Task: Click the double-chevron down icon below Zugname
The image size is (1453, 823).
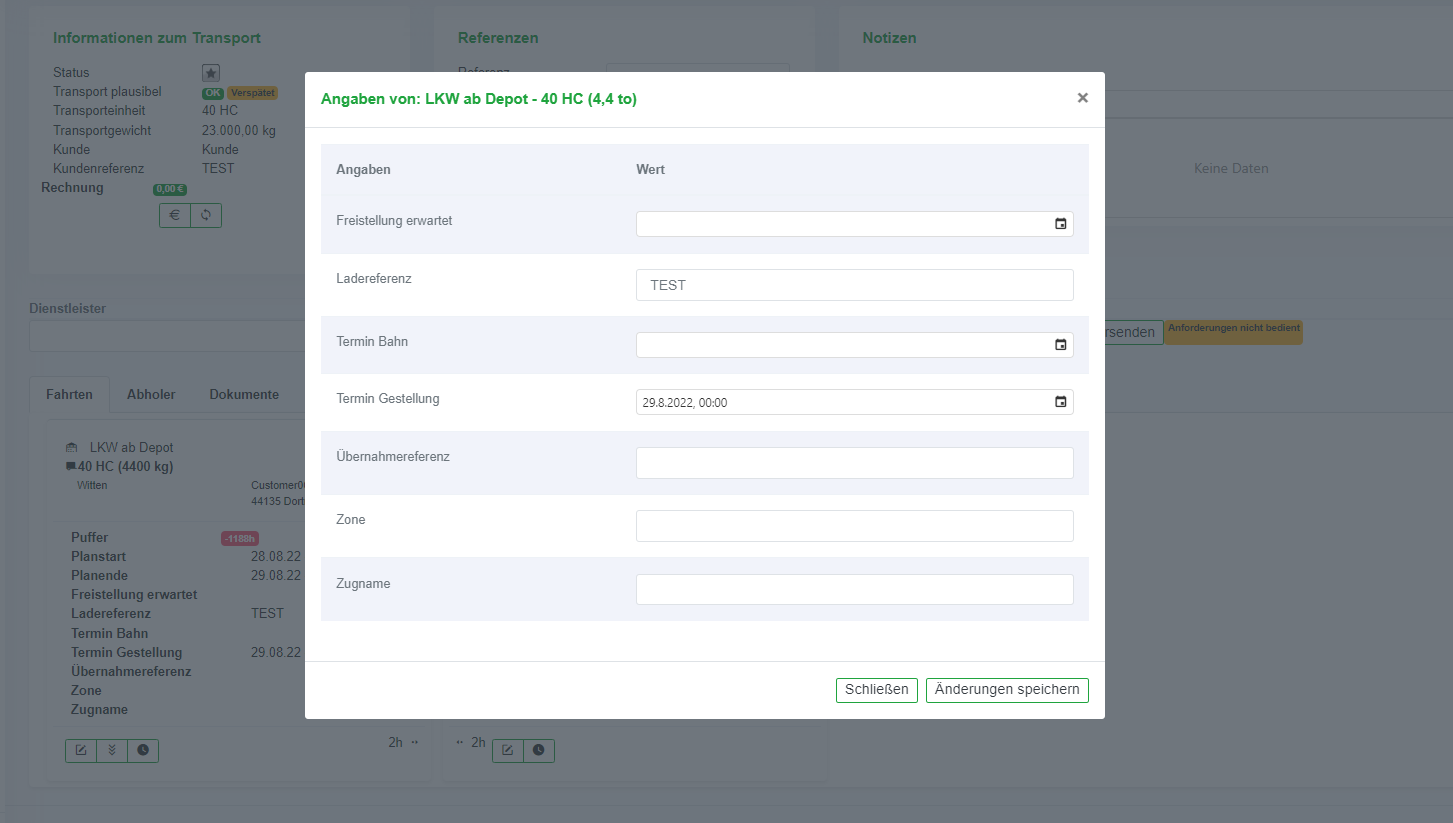Action: click(x=112, y=751)
